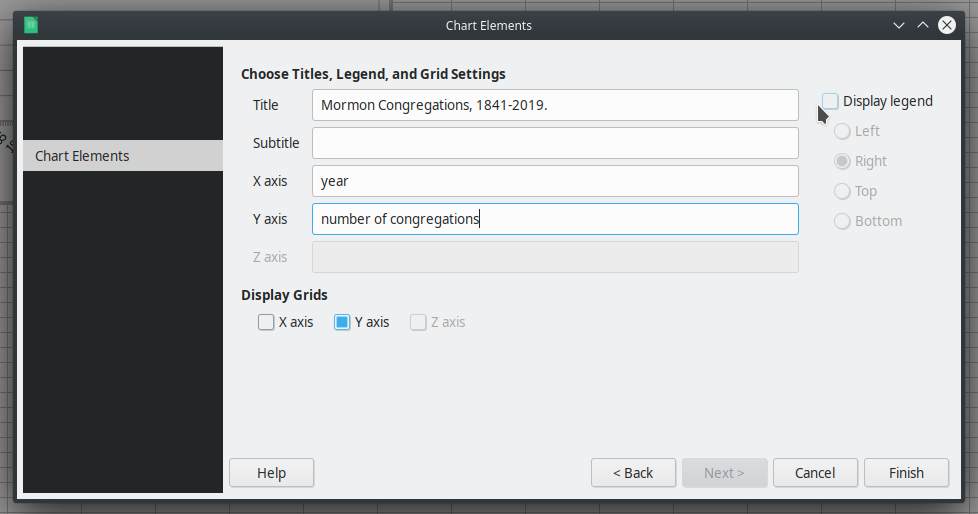Viewport: 978px width, 514px height.
Task: Click the disabled Z axis grid checkbox
Action: (418, 322)
